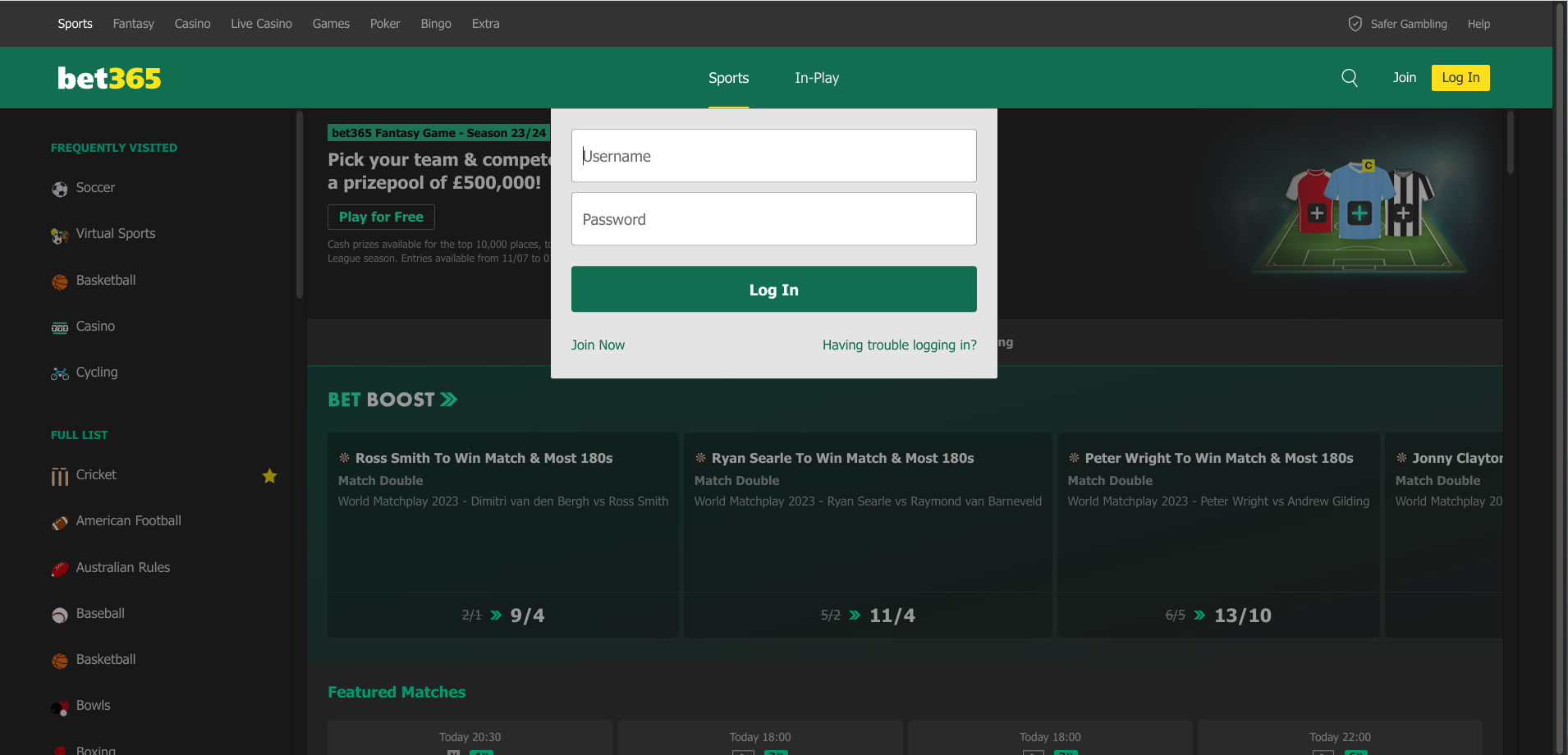
Task: Click the Safer Gambling shield icon
Action: pyautogui.click(x=1355, y=24)
